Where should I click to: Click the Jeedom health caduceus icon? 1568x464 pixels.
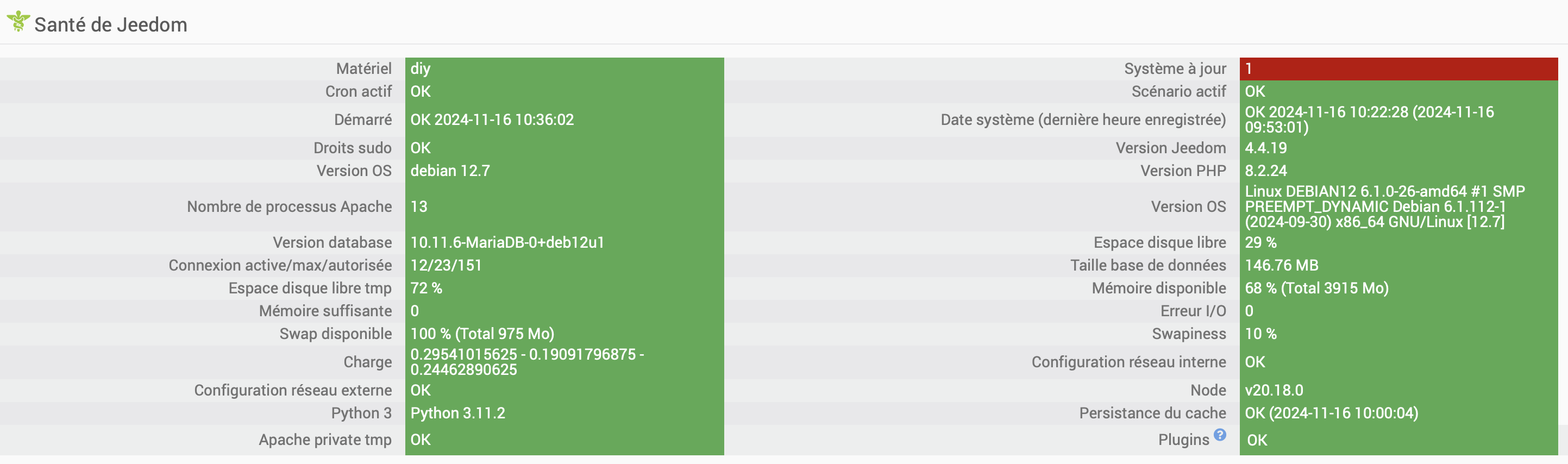[18, 22]
